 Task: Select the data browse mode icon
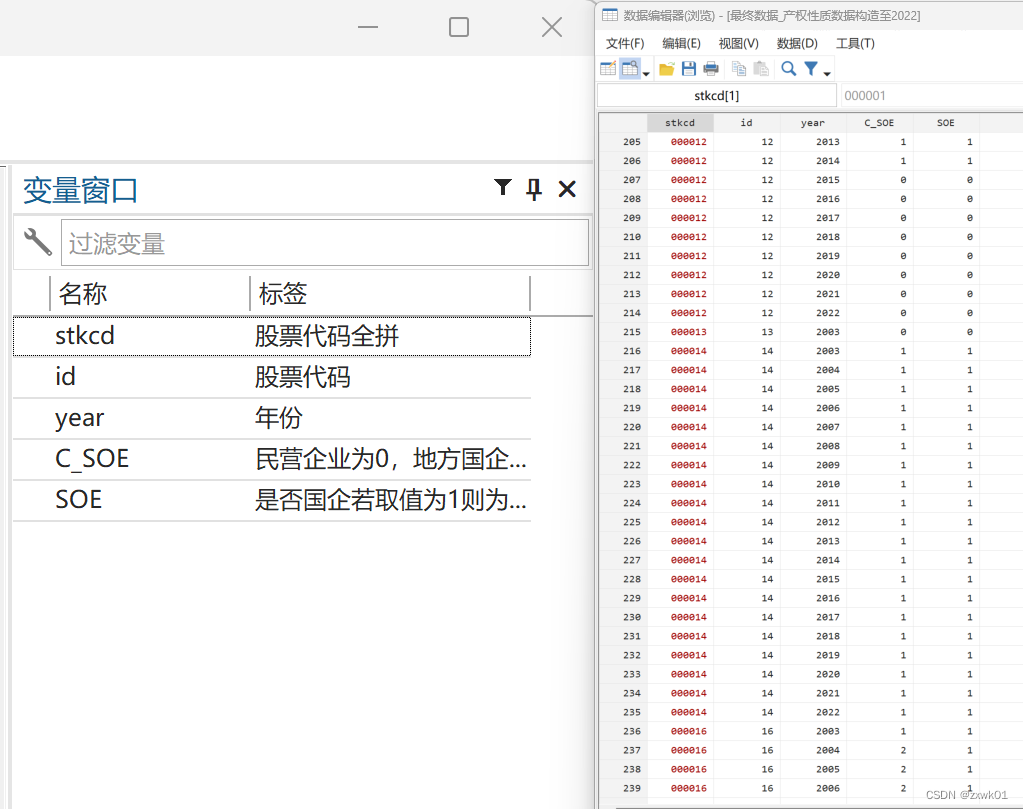point(630,69)
